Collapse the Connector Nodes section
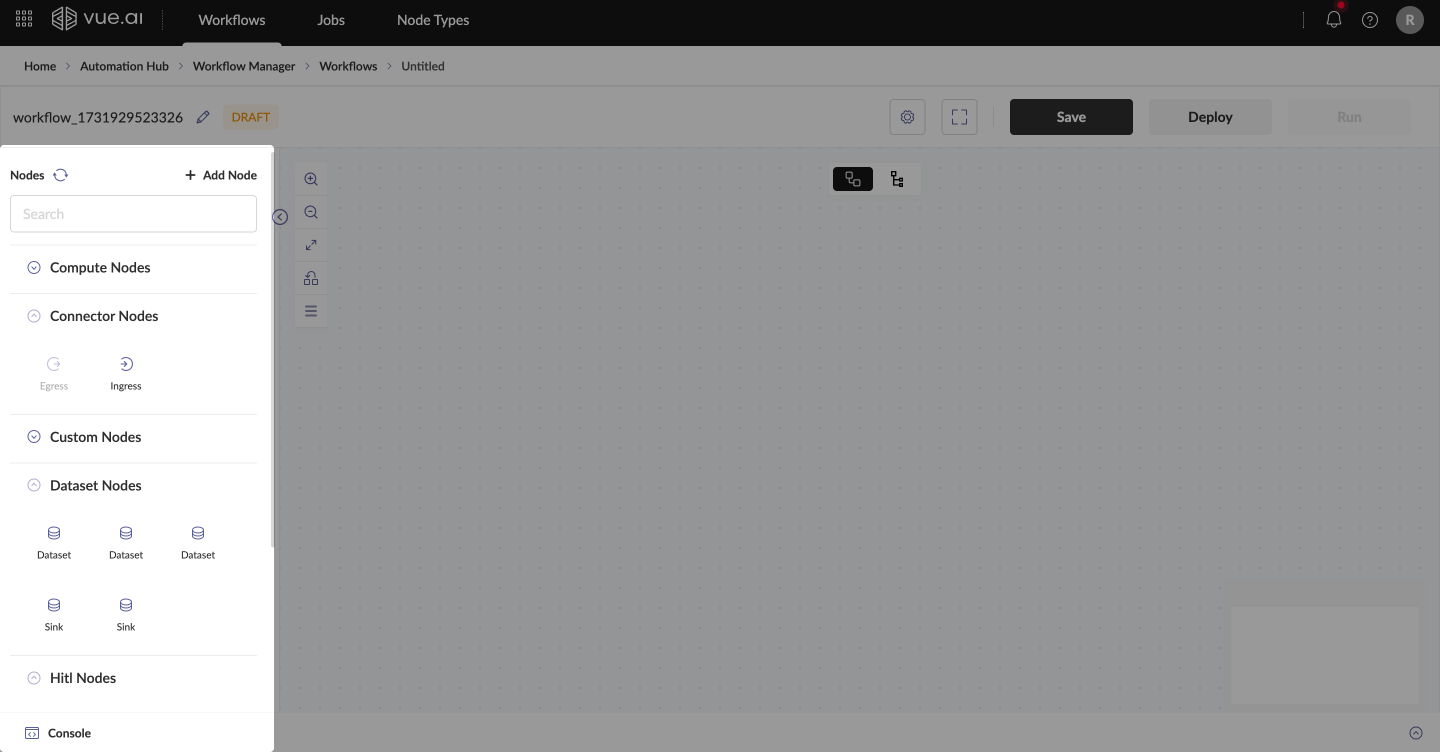 [34, 316]
